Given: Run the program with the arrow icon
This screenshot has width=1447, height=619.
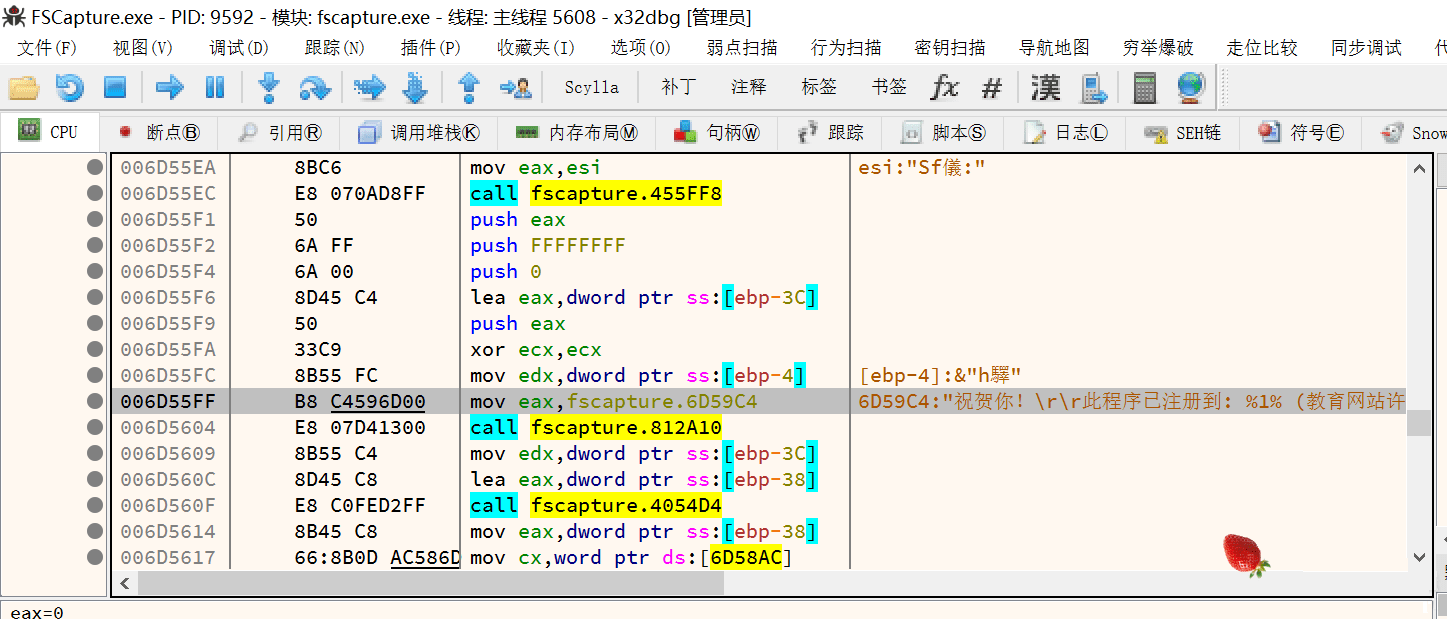Looking at the screenshot, I should click(x=170, y=88).
